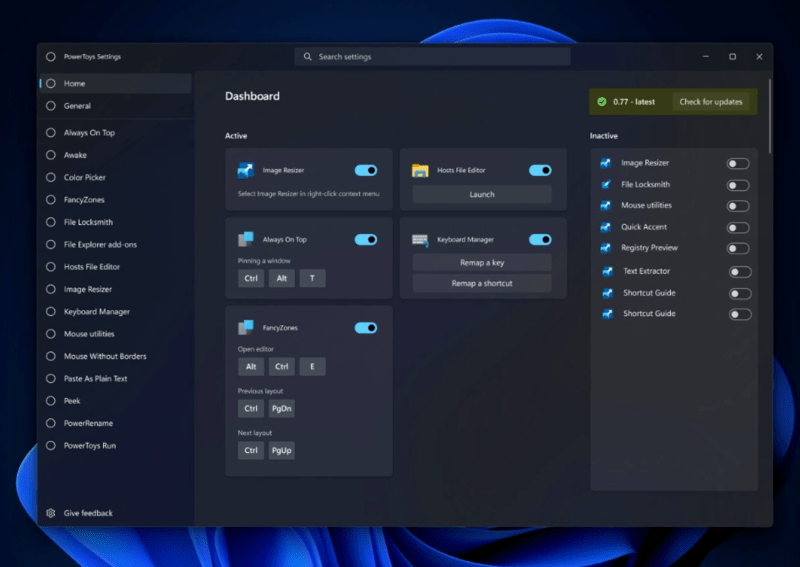The width and height of the screenshot is (800, 567).
Task: Disable the active Image Resizer toggle
Action: click(366, 170)
